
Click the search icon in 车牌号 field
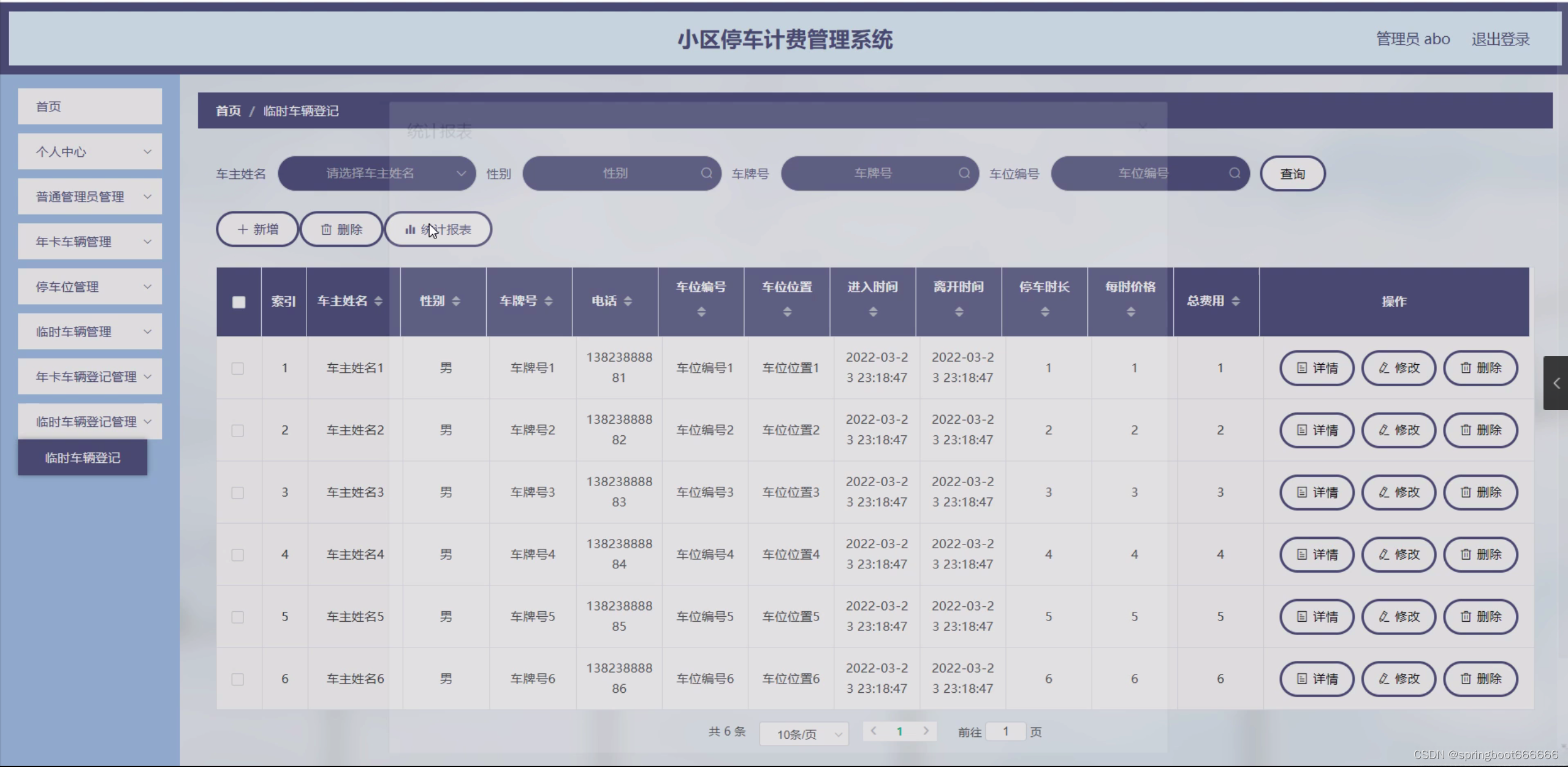964,174
